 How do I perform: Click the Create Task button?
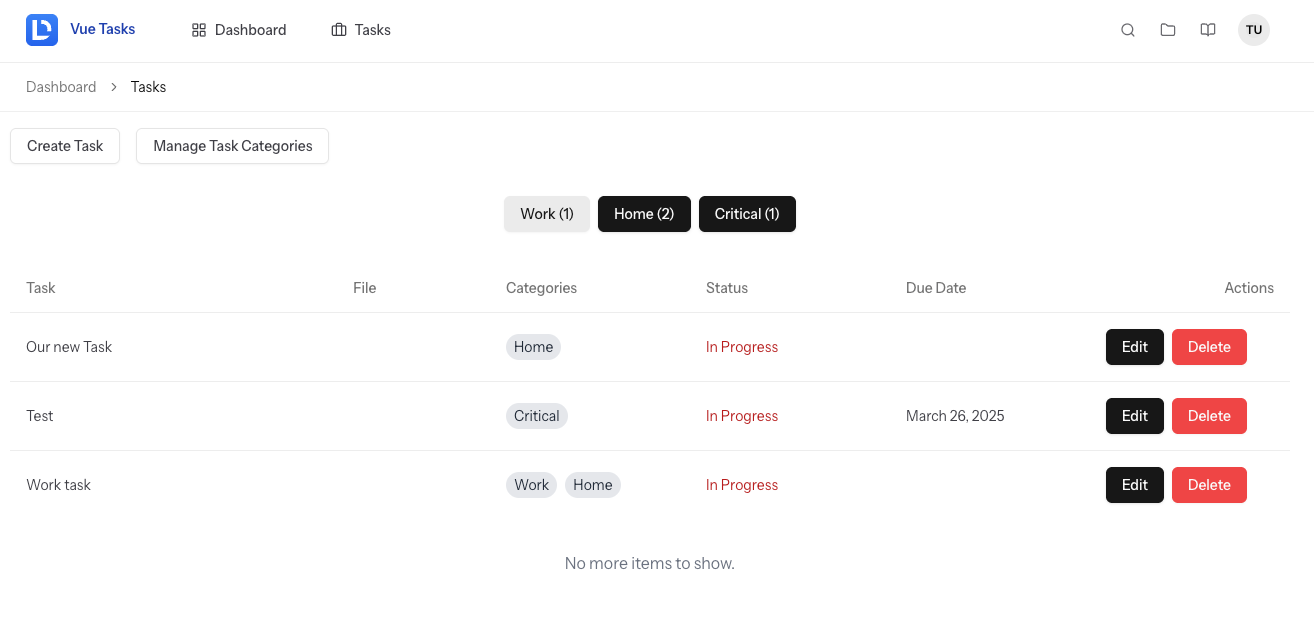click(x=65, y=146)
